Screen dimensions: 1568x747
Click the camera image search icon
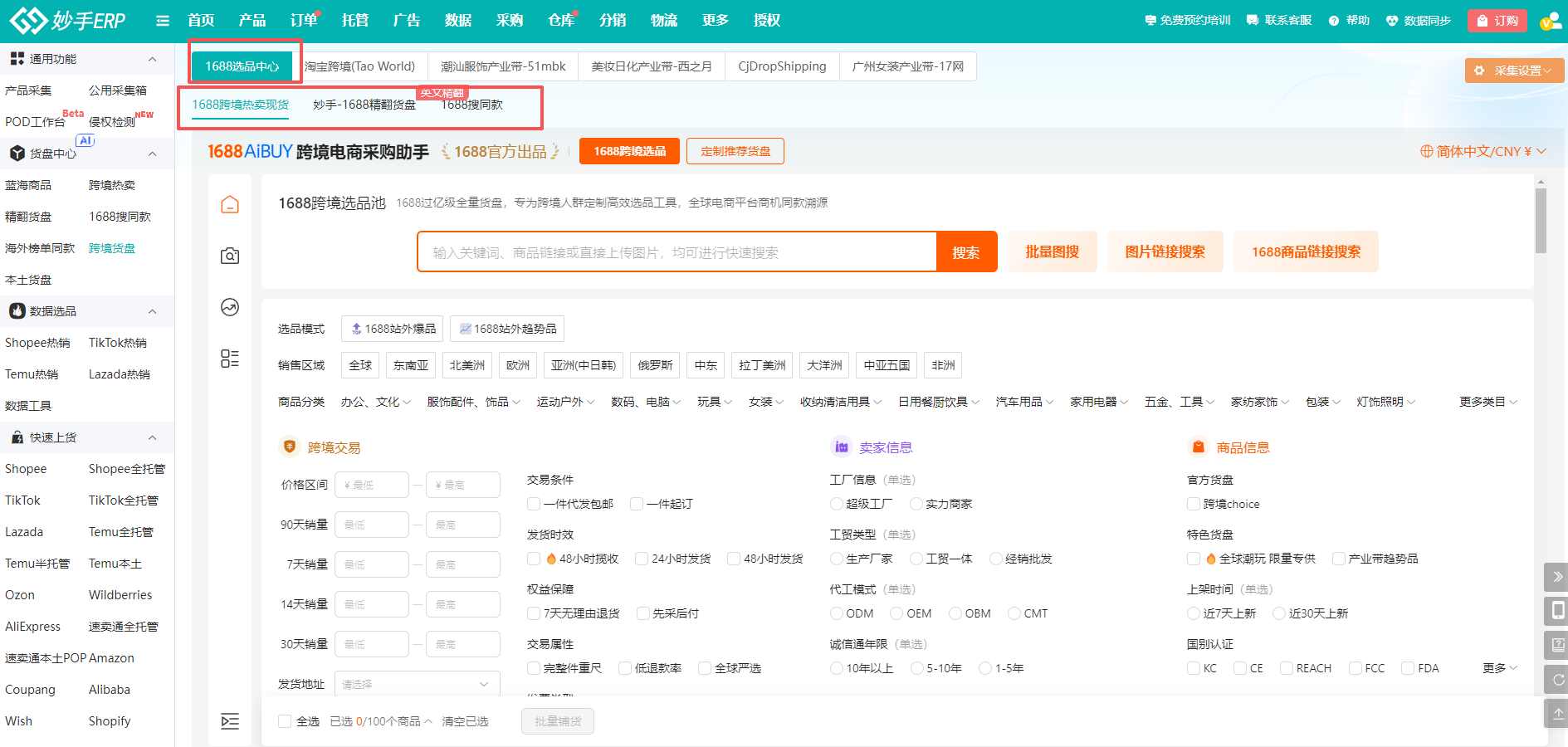(x=230, y=256)
